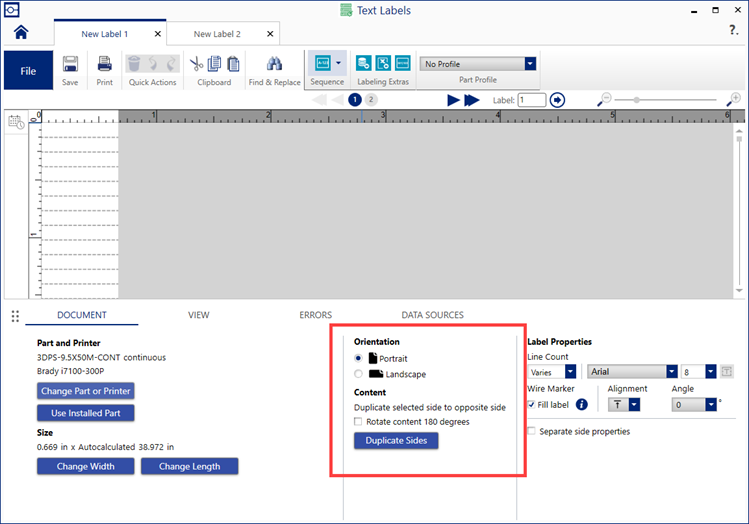Toggle Separate side properties checkbox
The width and height of the screenshot is (749, 524).
[532, 431]
